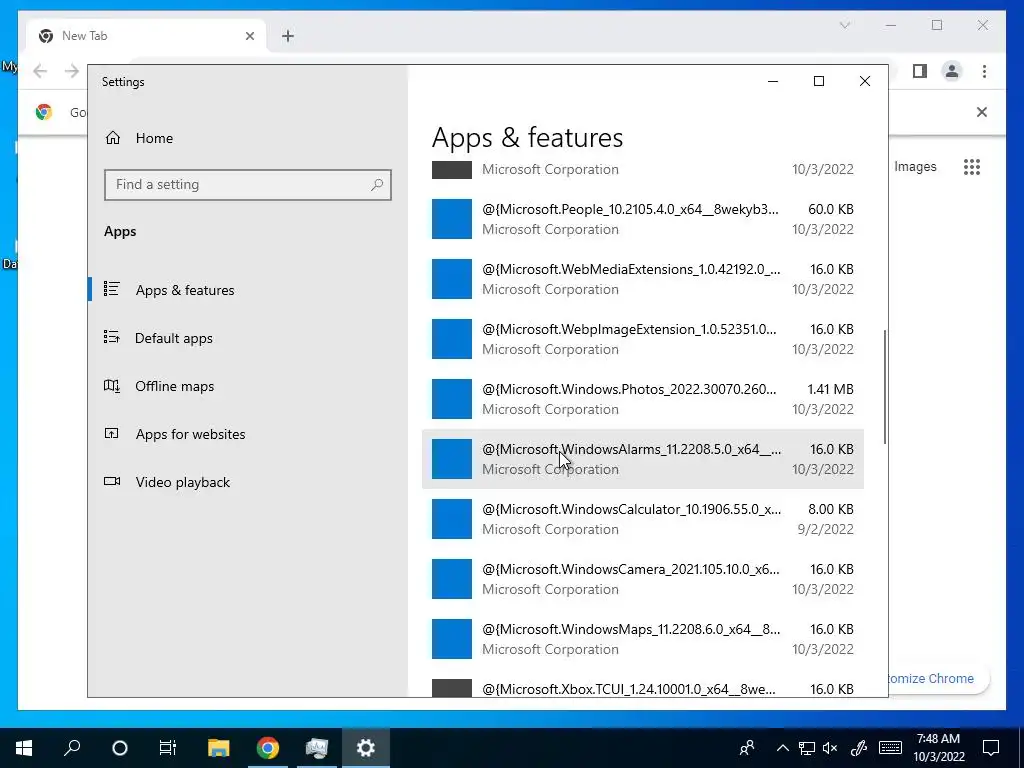1024x768 pixels.
Task: Select the WebpImageExtension app tile icon
Action: point(452,339)
